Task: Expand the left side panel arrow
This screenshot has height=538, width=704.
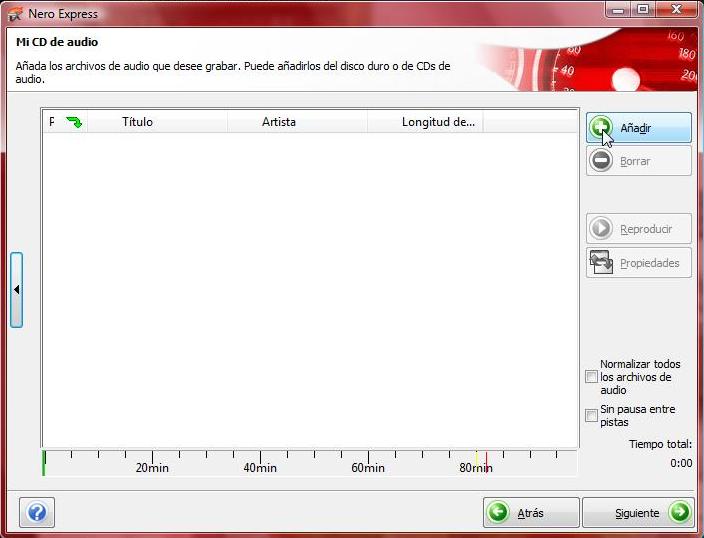Action: tap(17, 290)
